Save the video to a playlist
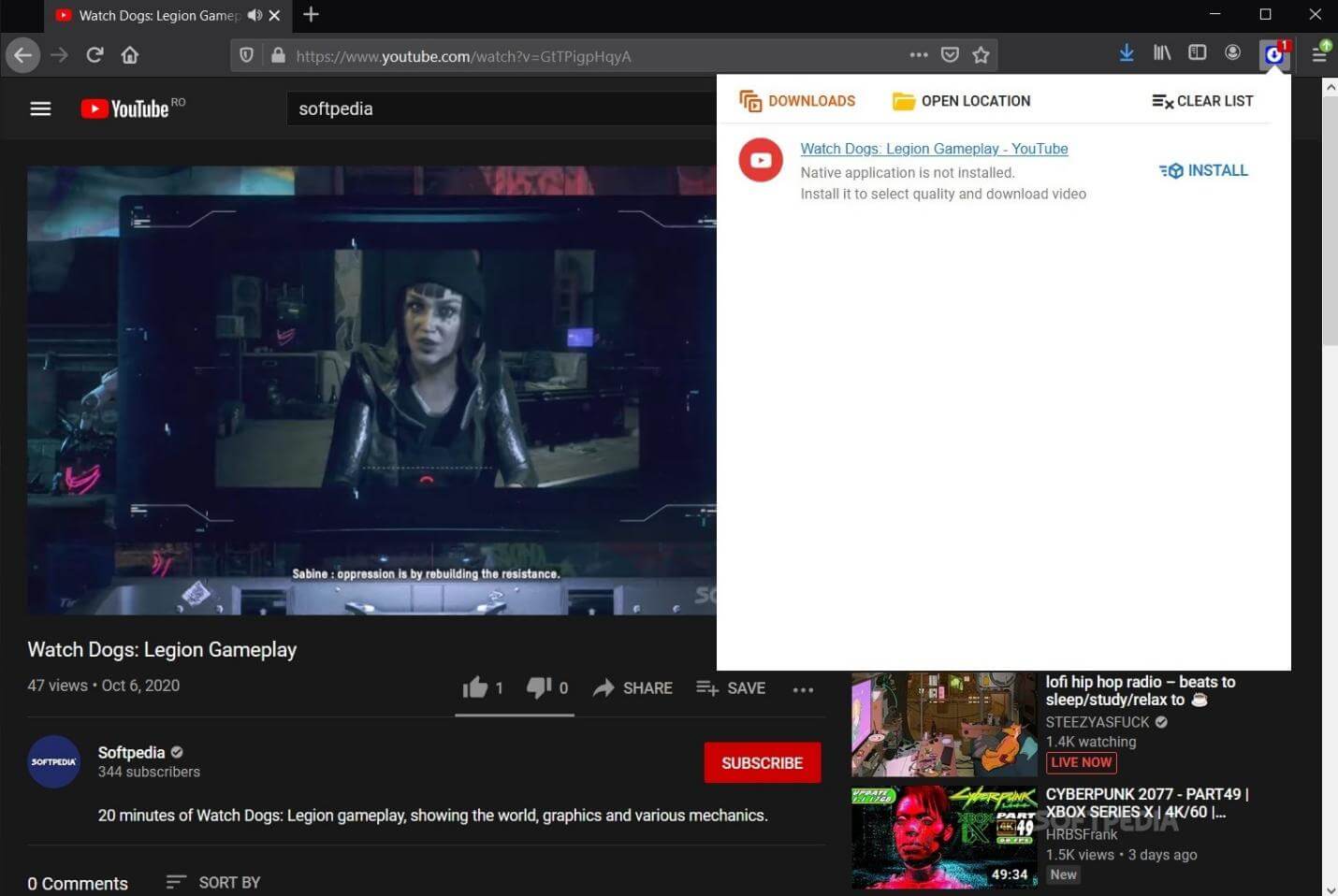This screenshot has height=896, width=1338. click(731, 687)
